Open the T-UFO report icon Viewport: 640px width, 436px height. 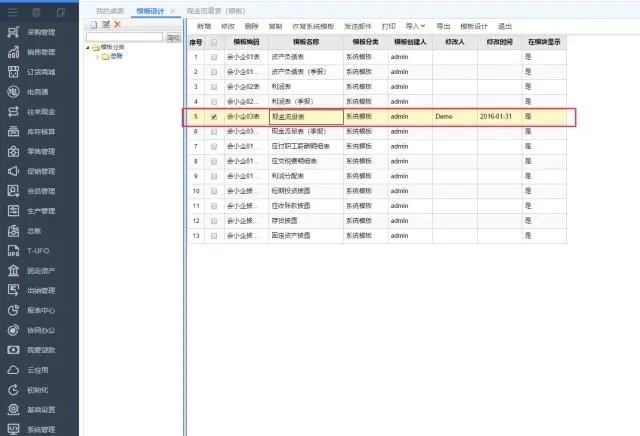13,251
